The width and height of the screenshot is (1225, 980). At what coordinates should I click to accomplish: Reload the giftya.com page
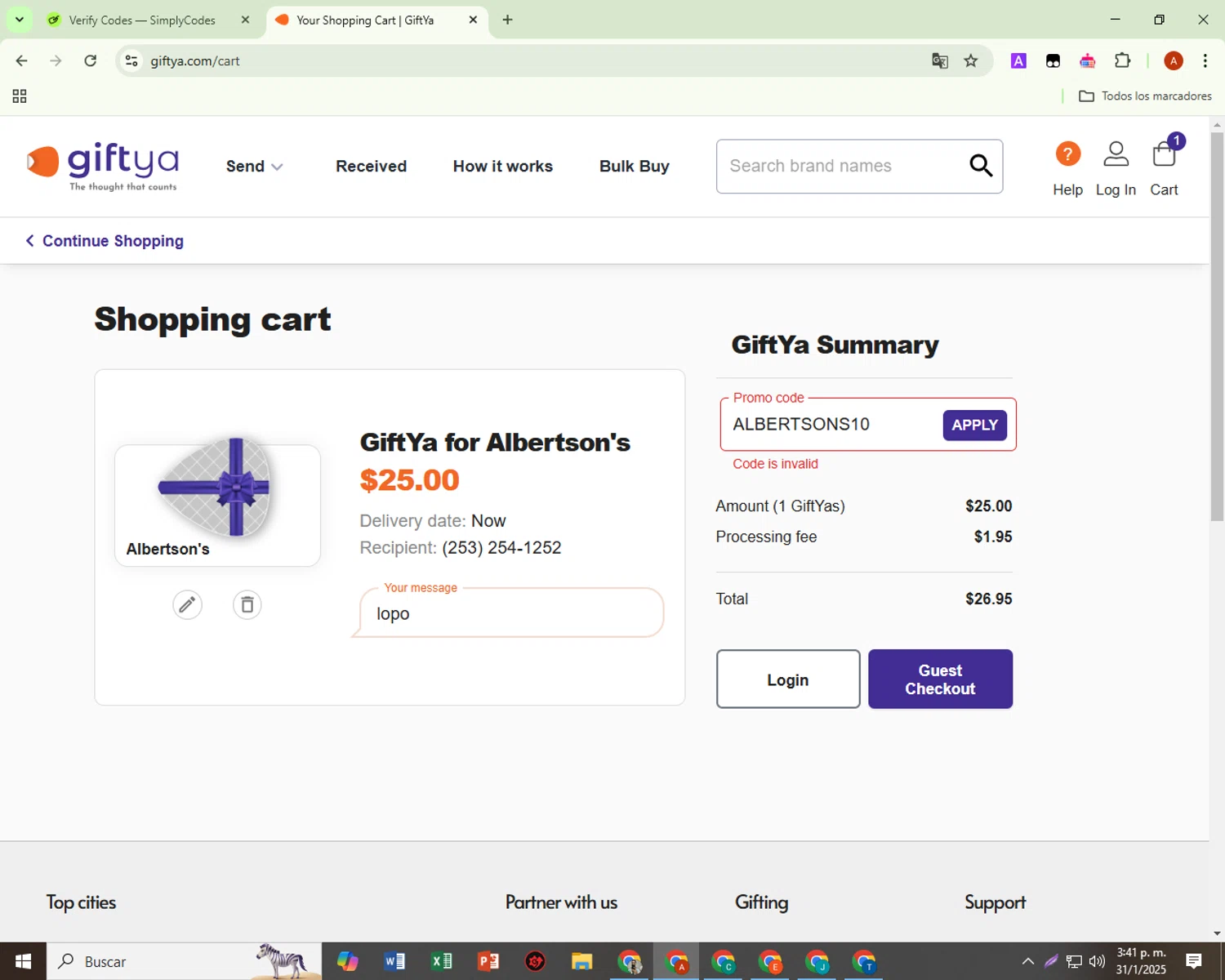91,60
